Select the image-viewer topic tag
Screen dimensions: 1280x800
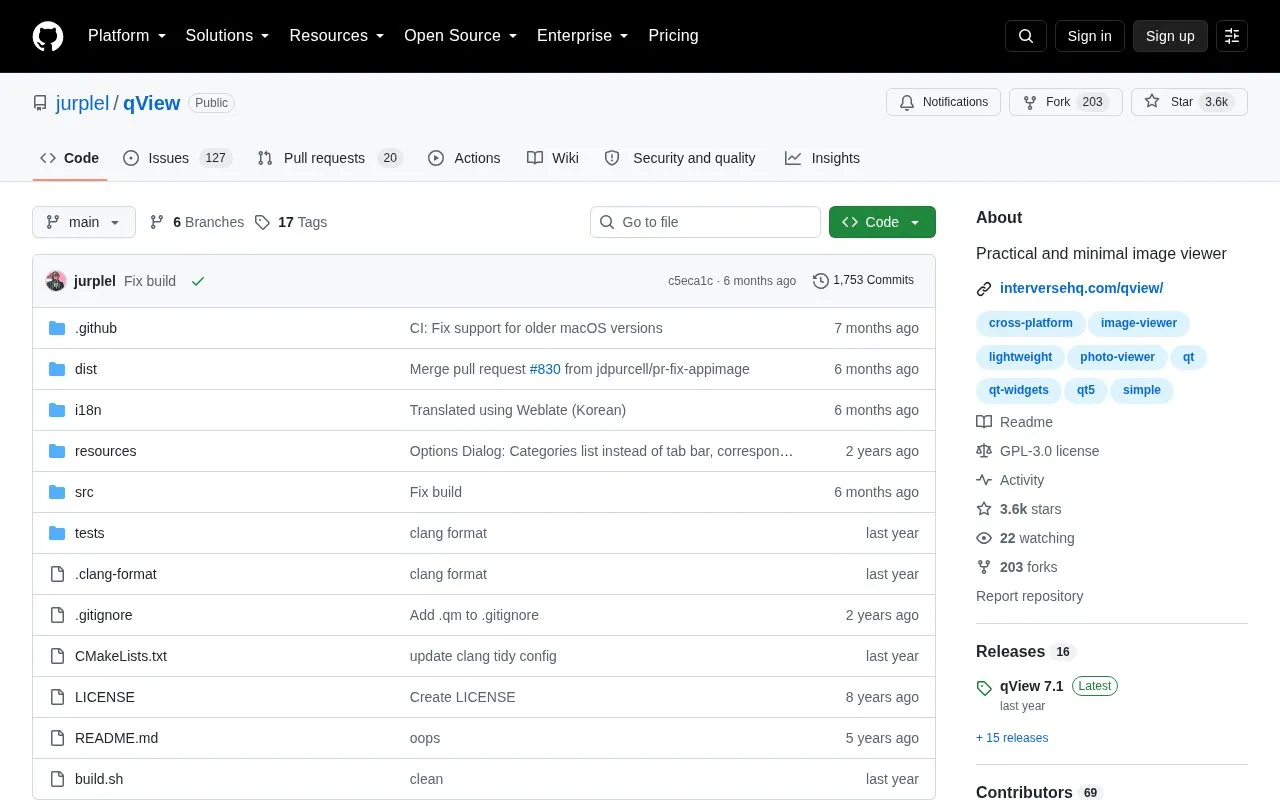pos(1139,323)
